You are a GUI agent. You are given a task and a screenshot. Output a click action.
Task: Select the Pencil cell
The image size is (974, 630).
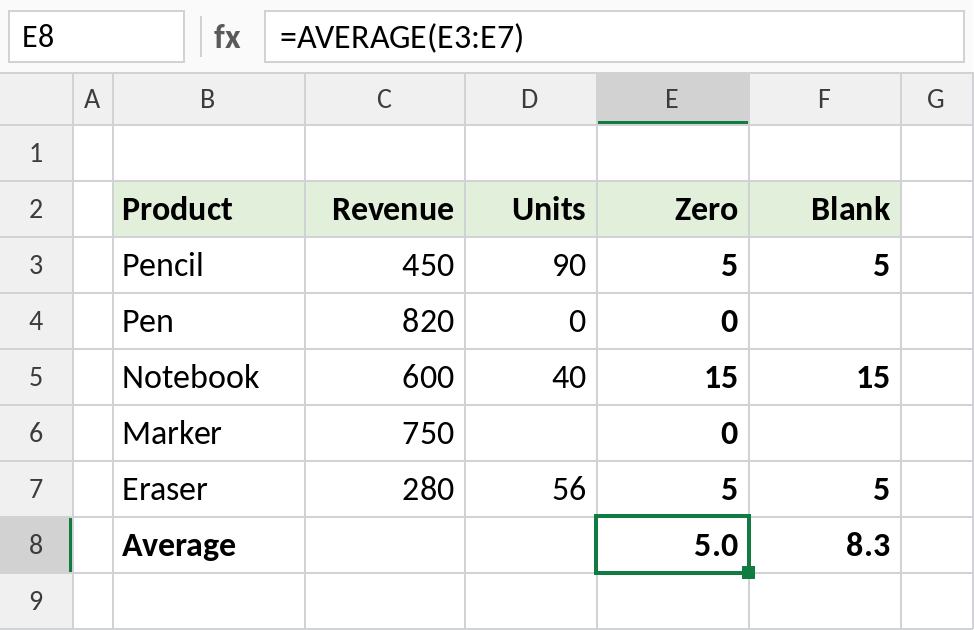[209, 265]
